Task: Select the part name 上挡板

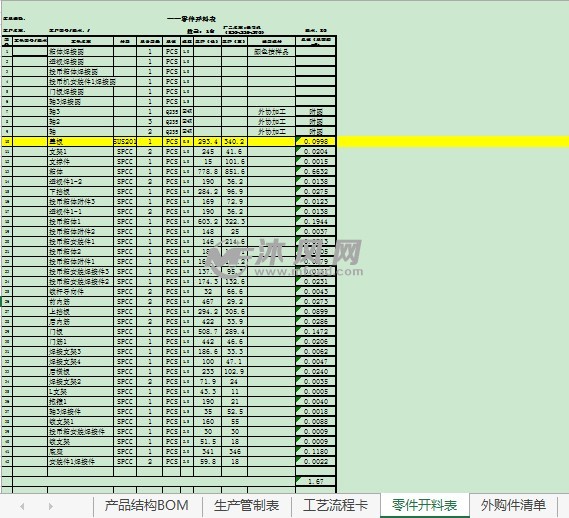Action: (60, 311)
